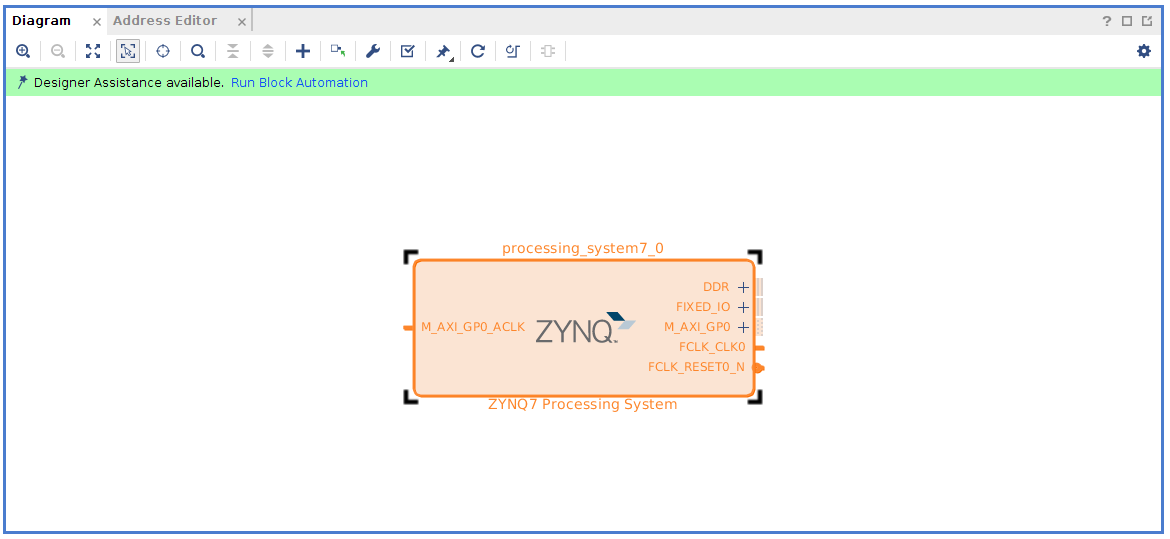
Task: Click the Run Block Automation link
Action: tap(299, 83)
